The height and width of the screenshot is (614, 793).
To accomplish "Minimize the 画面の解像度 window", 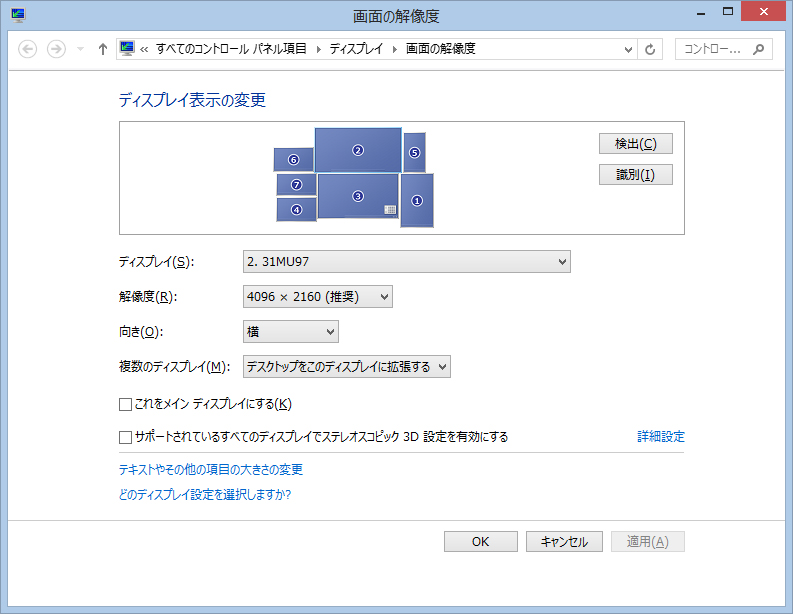I will click(x=700, y=13).
